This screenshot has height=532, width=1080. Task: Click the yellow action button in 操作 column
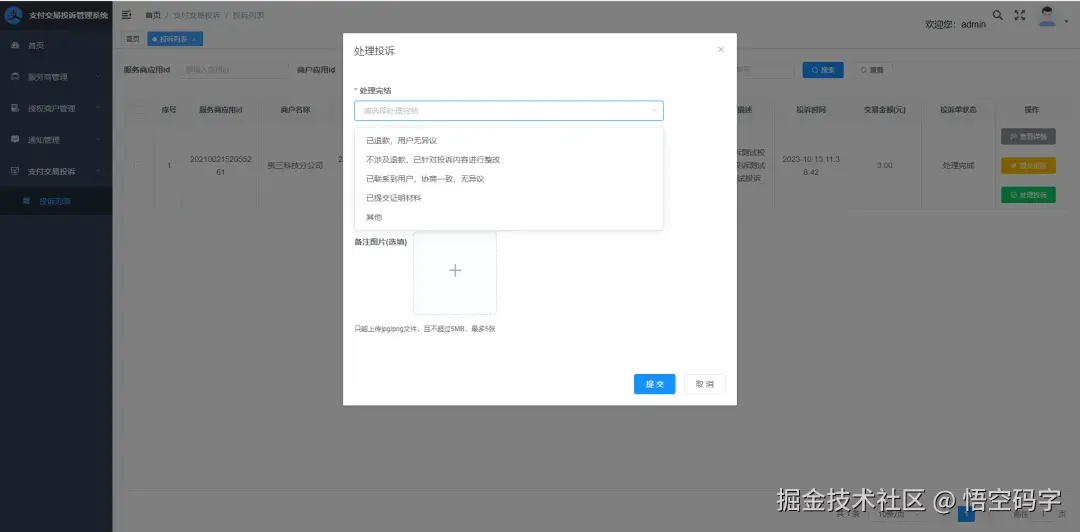coord(1028,165)
